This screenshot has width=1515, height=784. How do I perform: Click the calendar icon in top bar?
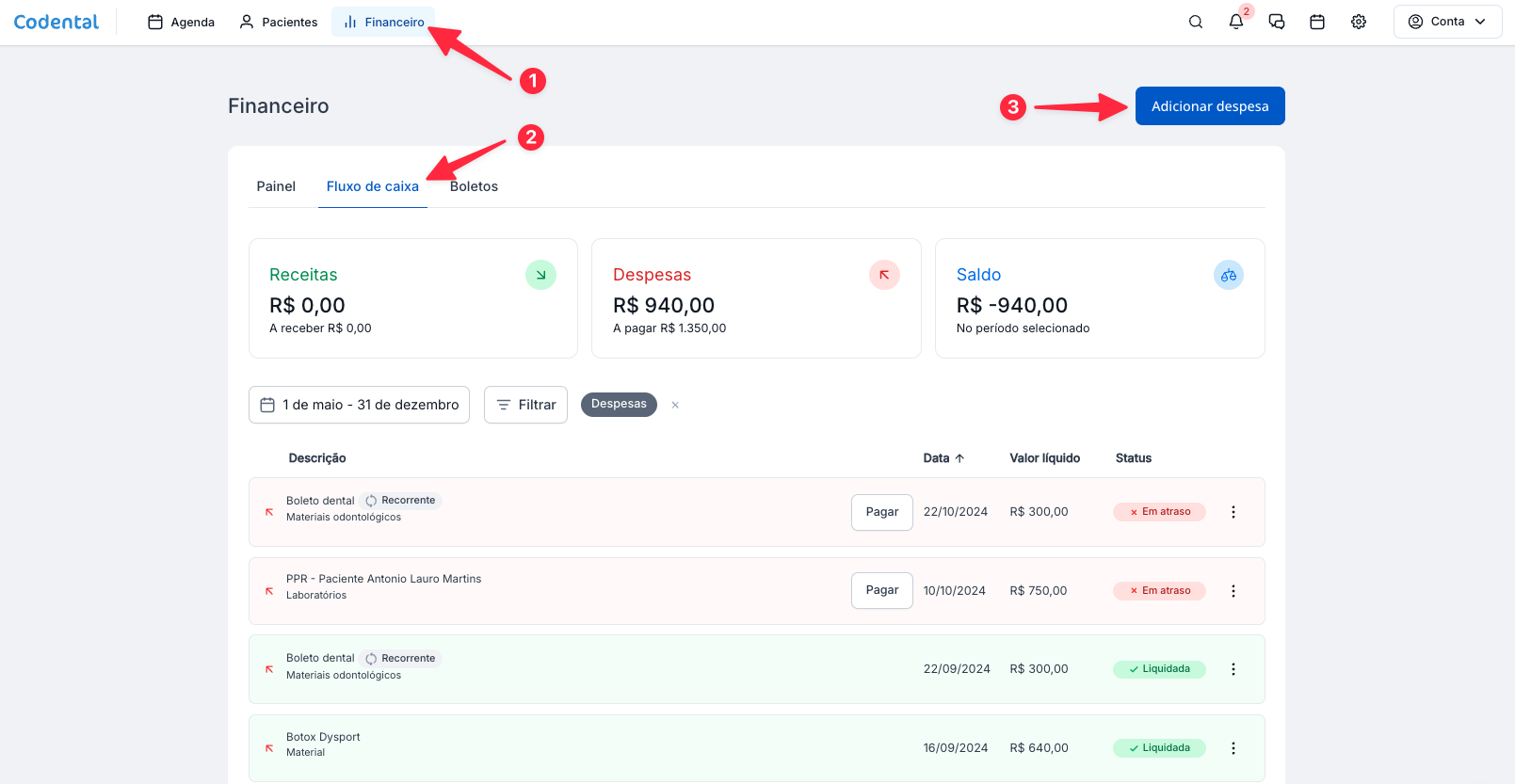pyautogui.click(x=1316, y=22)
